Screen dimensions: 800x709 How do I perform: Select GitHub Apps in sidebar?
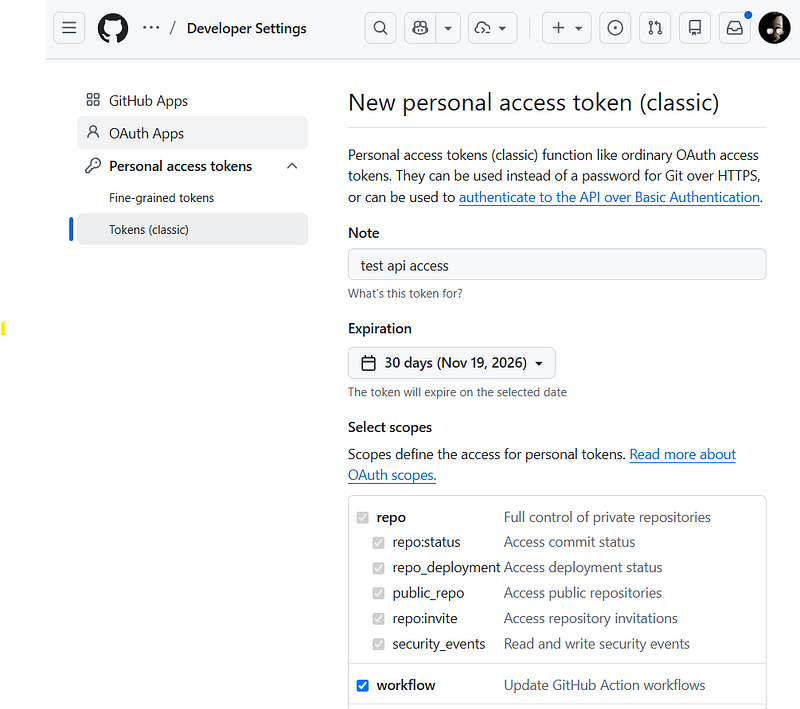point(192,100)
